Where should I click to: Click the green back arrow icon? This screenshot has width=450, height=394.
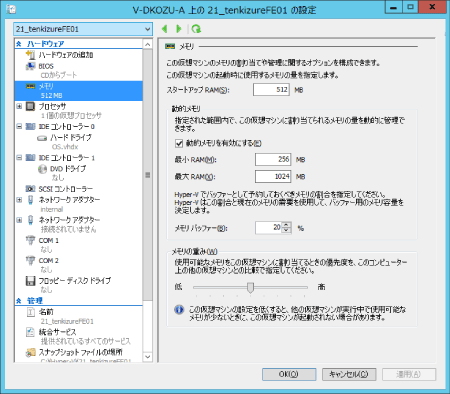click(164, 29)
